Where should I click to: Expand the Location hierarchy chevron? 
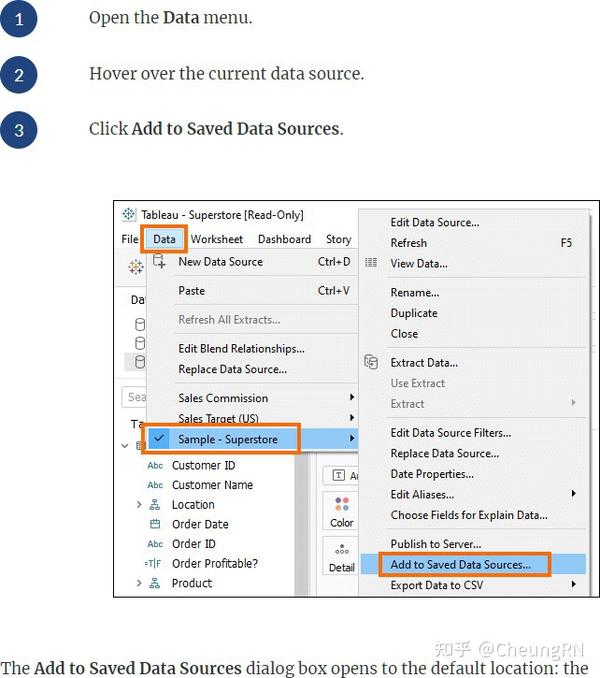(x=139, y=505)
